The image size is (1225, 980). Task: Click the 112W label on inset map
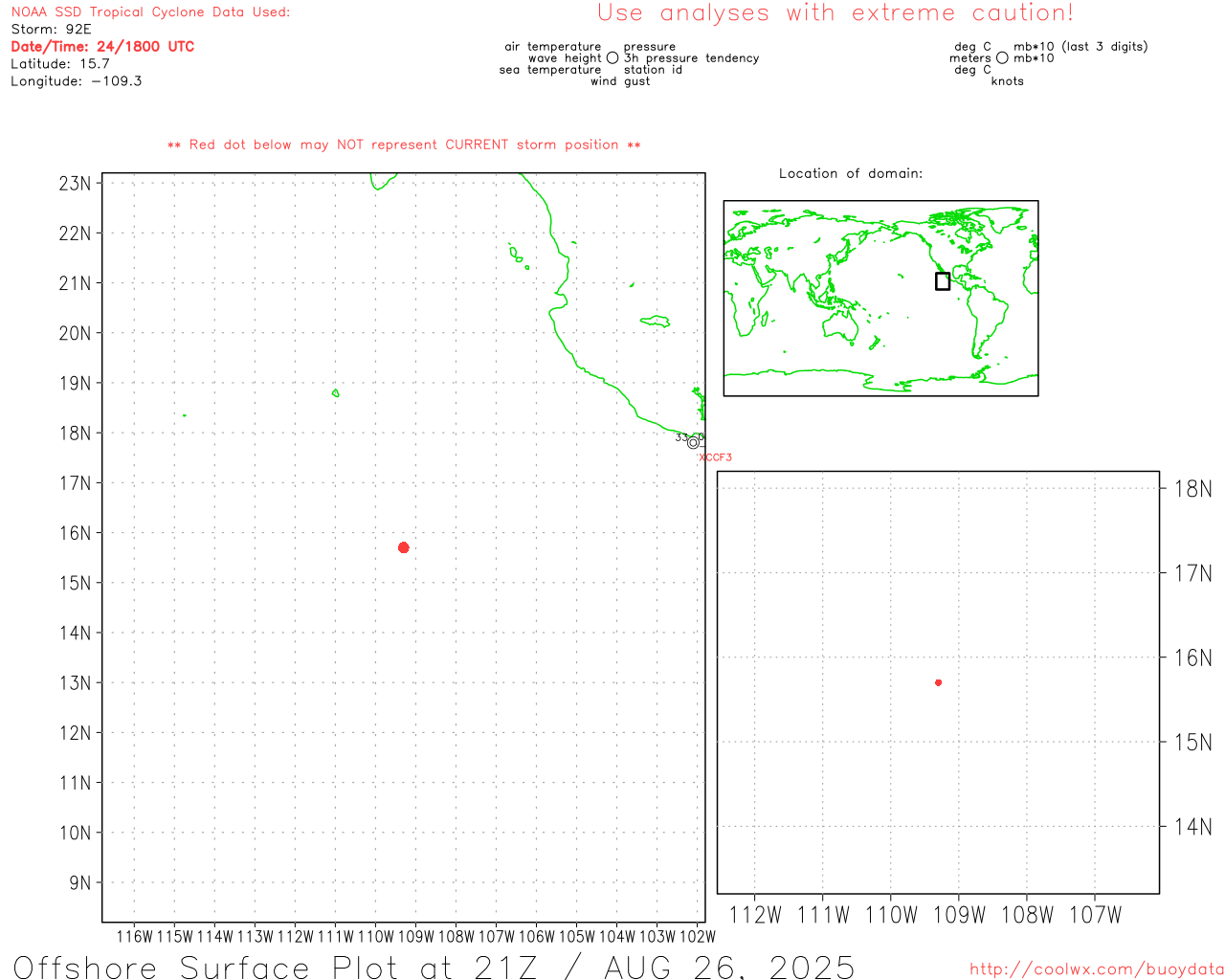[755, 915]
